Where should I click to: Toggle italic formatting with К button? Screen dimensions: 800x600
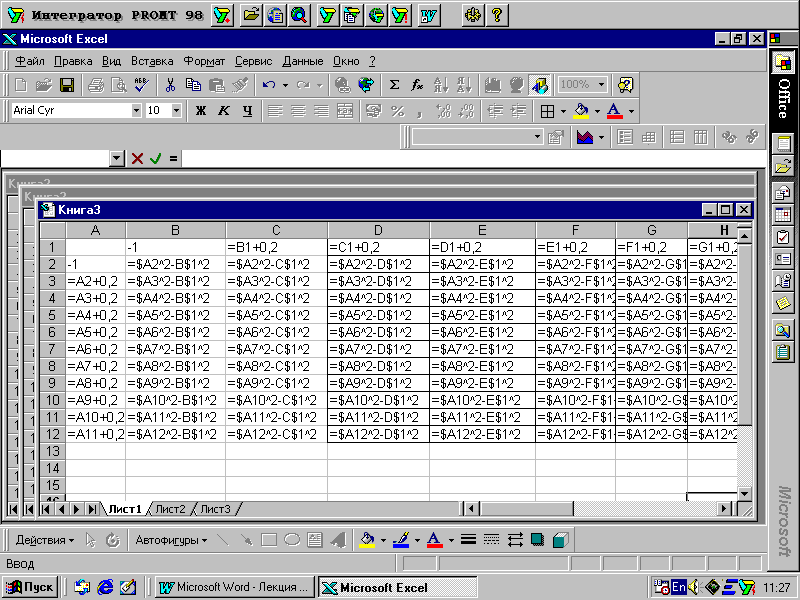[224, 111]
